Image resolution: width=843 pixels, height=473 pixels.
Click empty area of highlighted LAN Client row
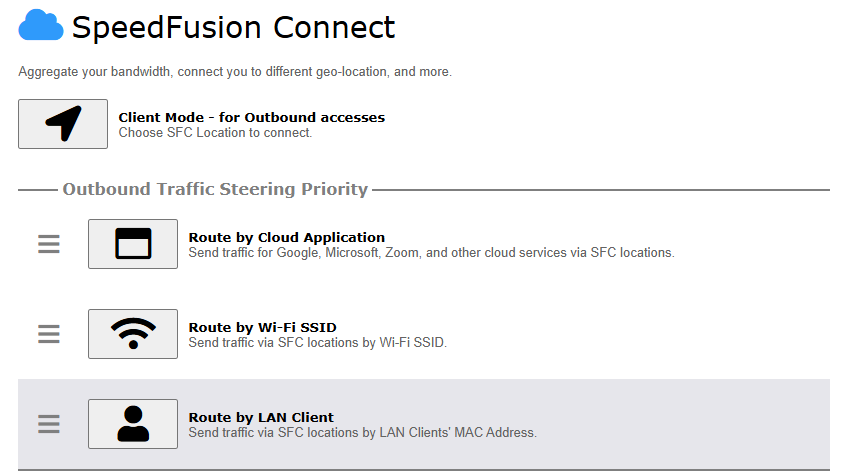tap(683, 424)
